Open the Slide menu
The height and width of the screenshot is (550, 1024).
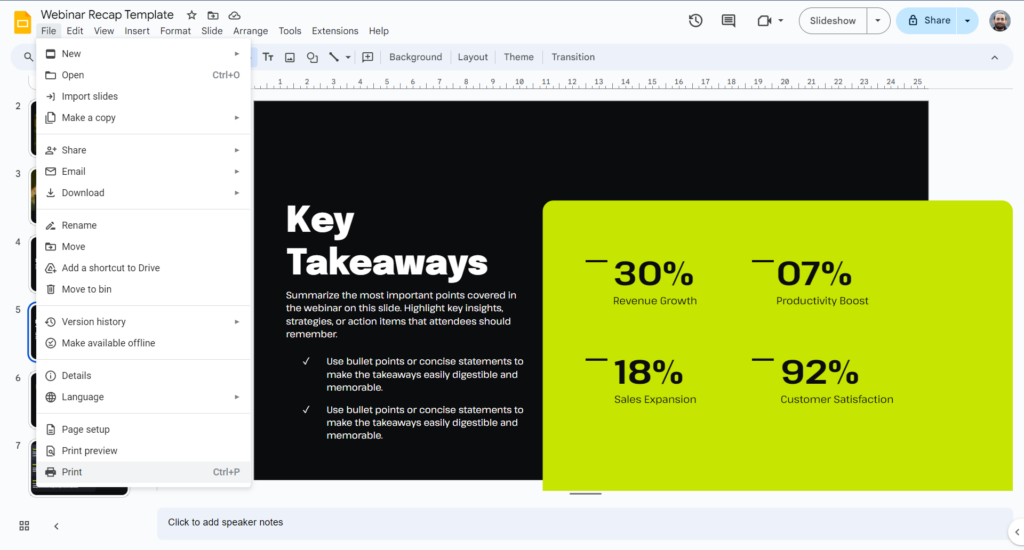(212, 31)
